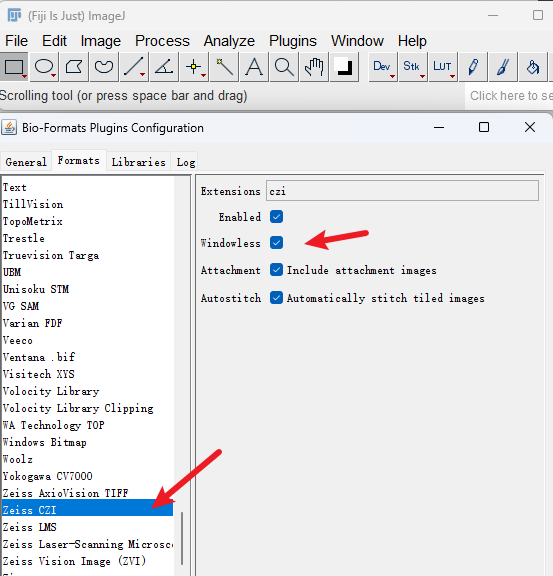Select Truevision Targa format

[x=87, y=255]
